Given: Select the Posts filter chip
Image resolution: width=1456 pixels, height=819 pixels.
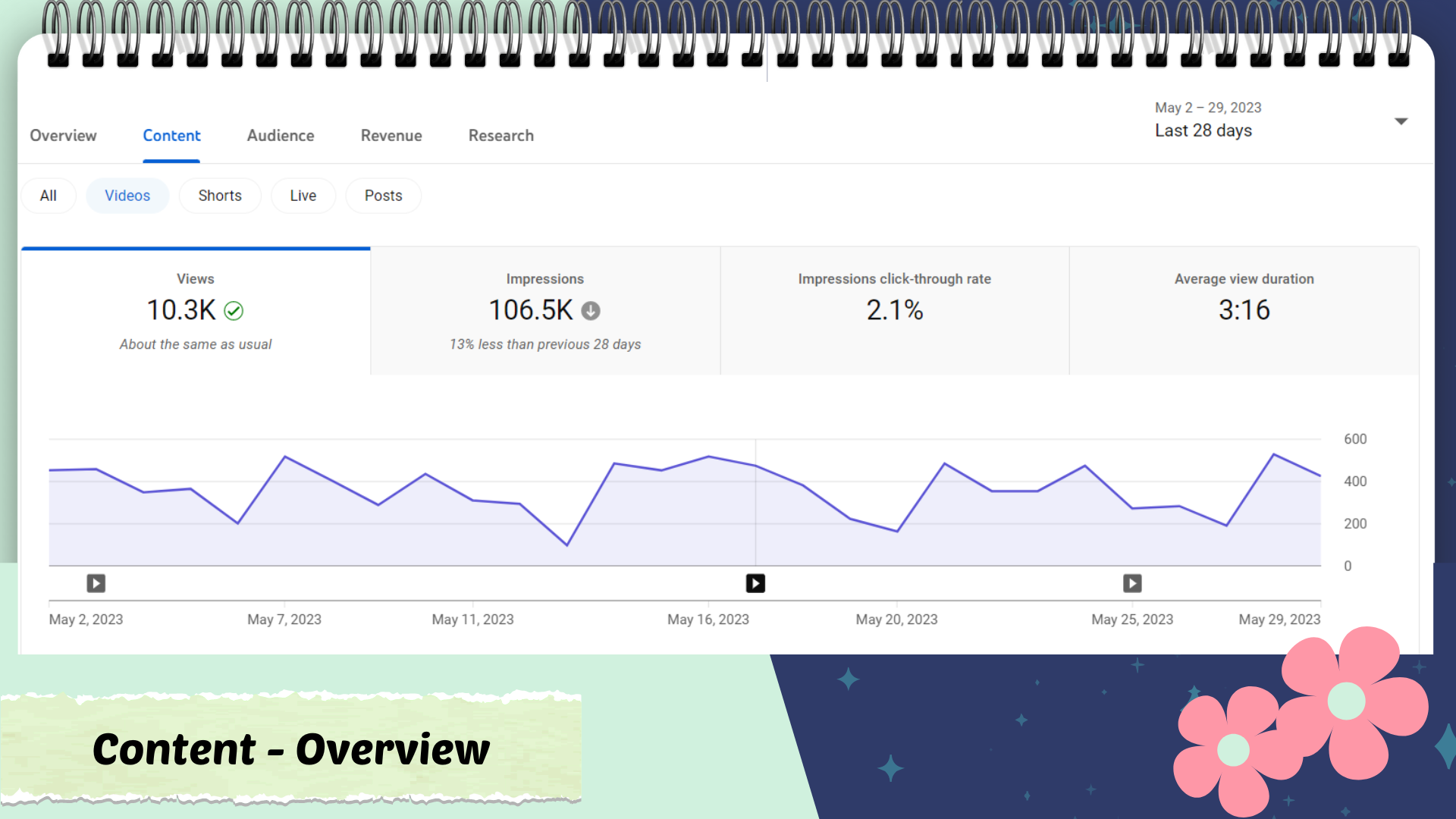Looking at the screenshot, I should pos(383,196).
